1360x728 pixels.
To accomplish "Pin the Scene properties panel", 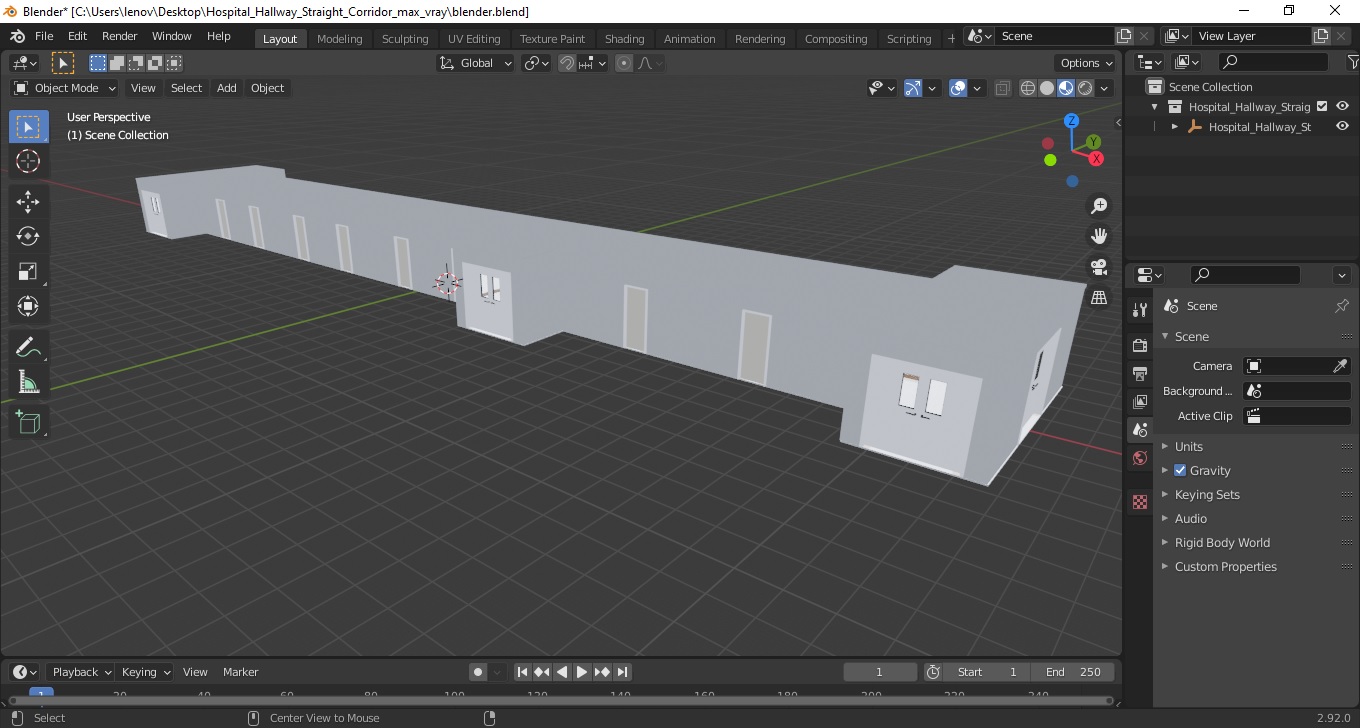I will tap(1342, 306).
